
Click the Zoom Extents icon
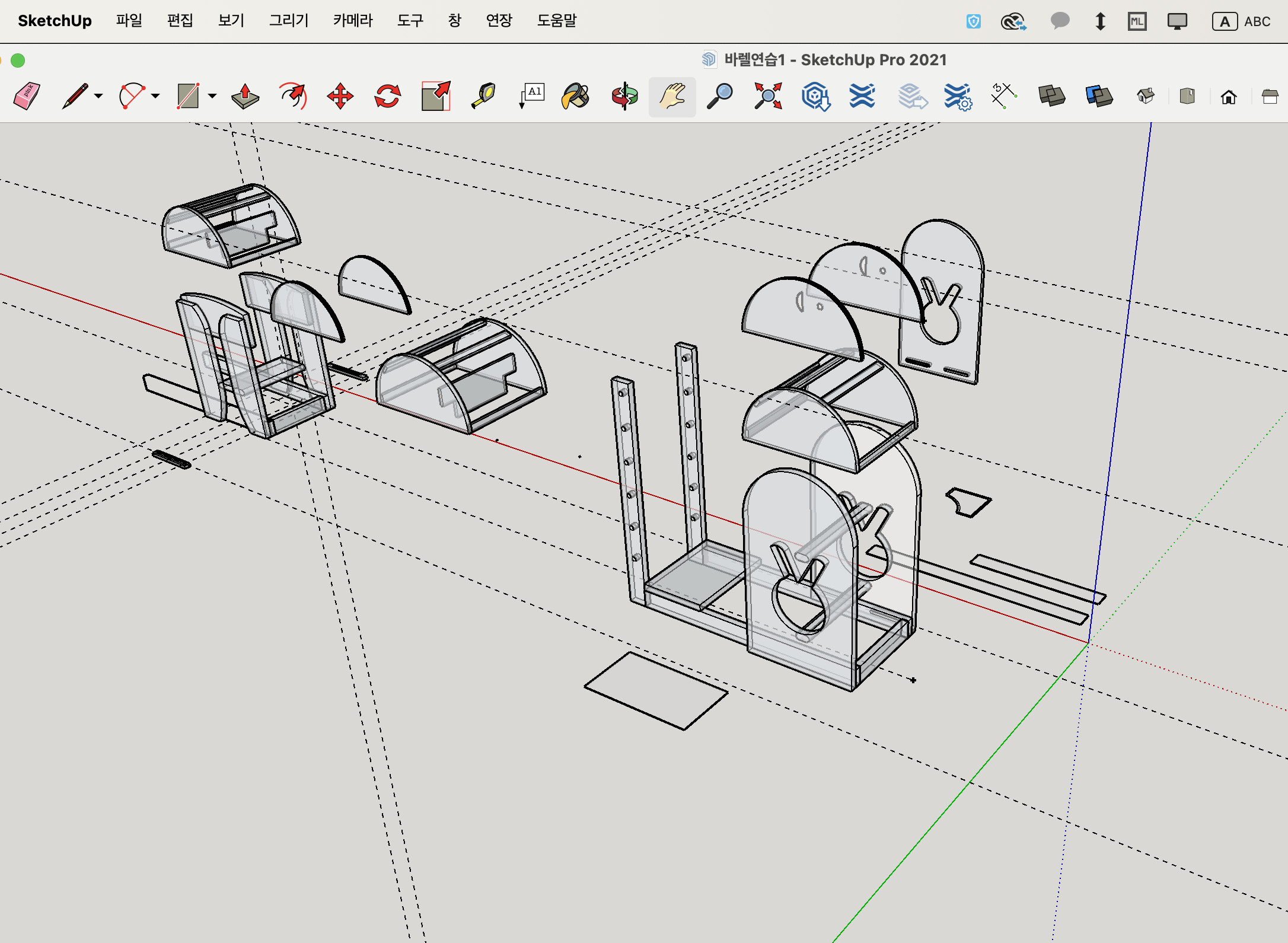768,96
